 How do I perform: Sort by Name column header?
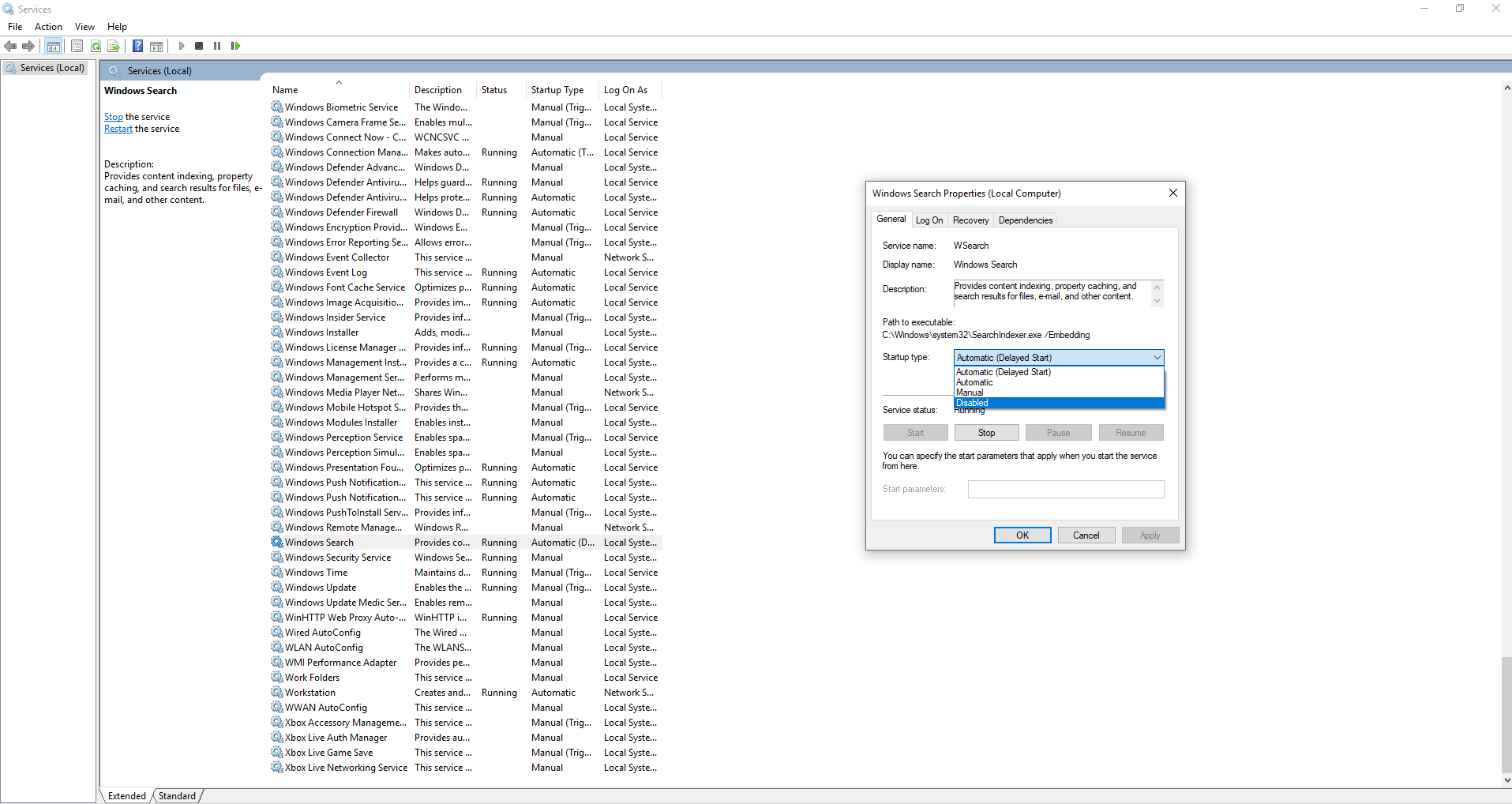[x=339, y=90]
